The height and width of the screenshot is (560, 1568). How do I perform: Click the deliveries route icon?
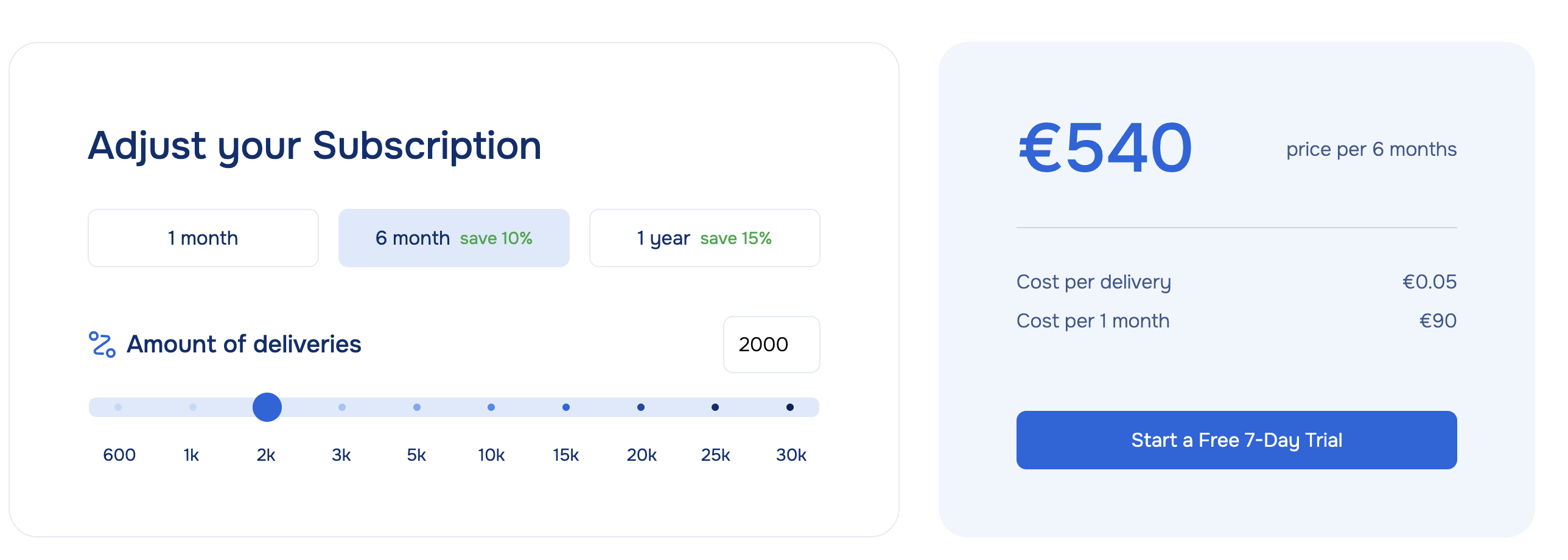tap(102, 345)
